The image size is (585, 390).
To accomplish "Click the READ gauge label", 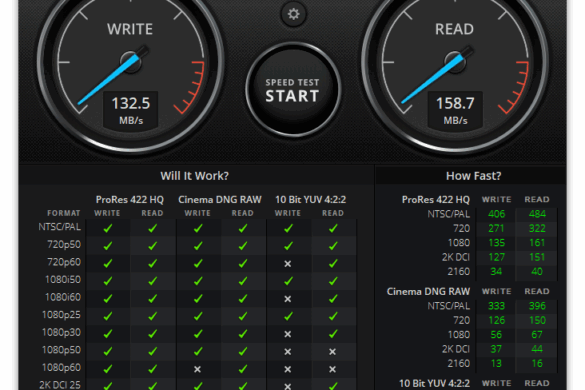I will tap(454, 29).
